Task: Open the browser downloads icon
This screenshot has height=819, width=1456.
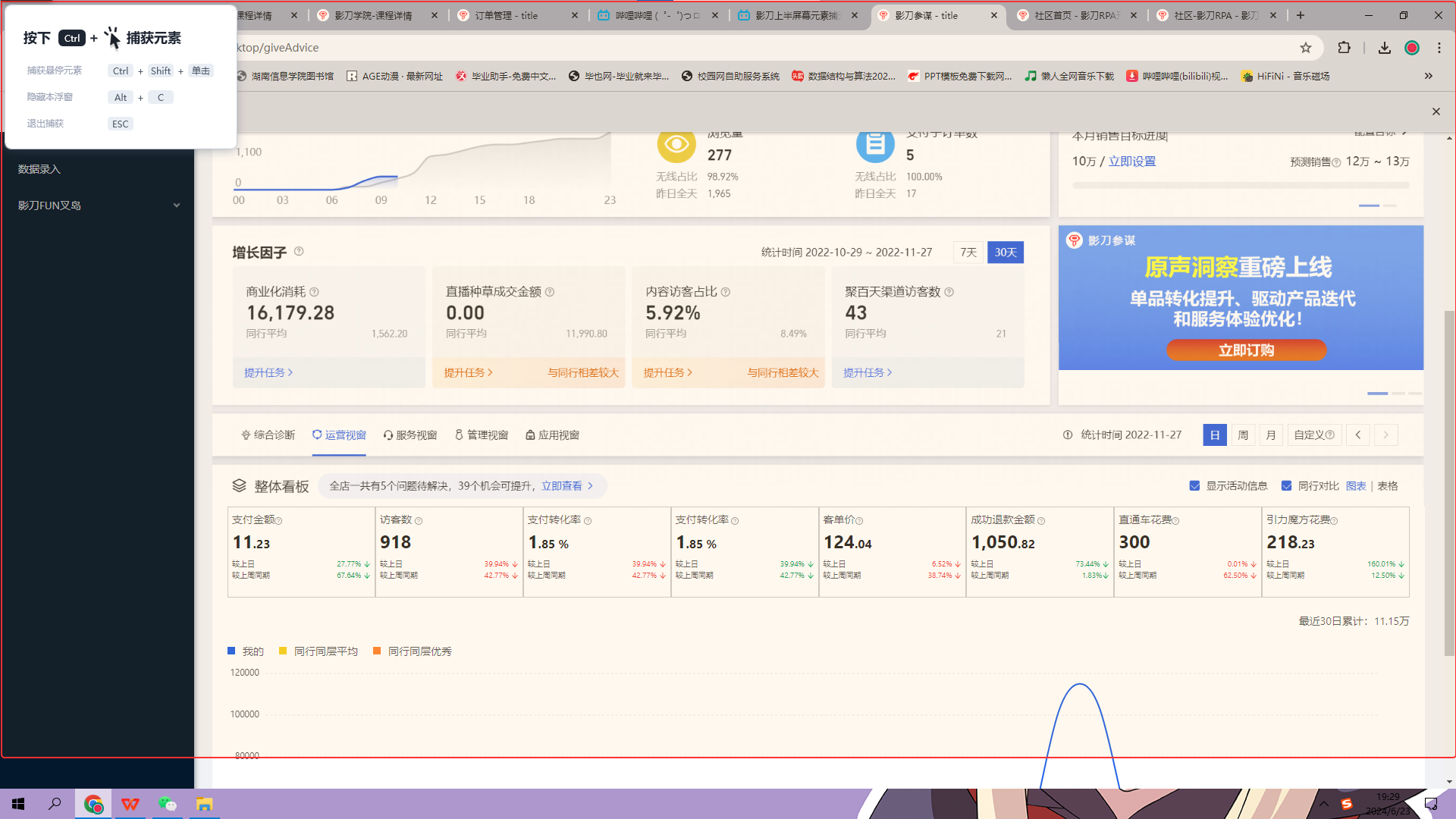Action: click(1384, 48)
